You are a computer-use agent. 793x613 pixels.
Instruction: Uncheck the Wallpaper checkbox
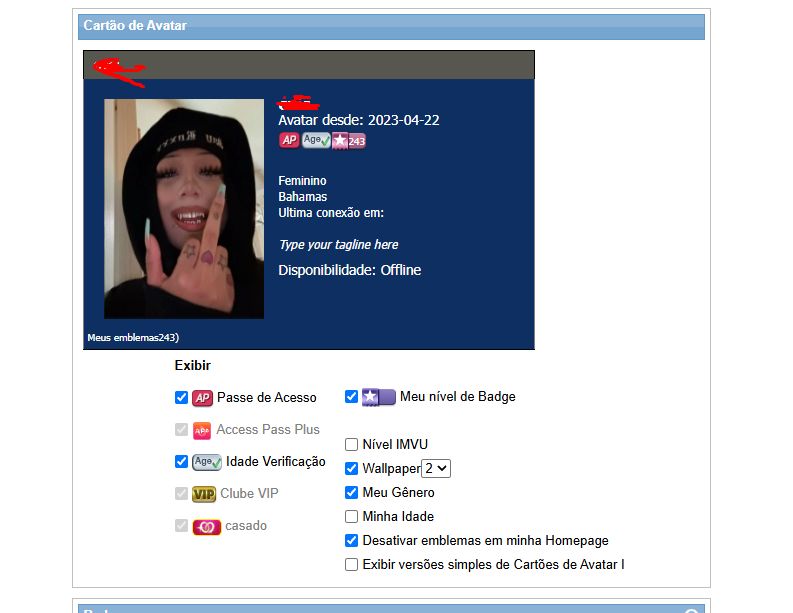351,468
